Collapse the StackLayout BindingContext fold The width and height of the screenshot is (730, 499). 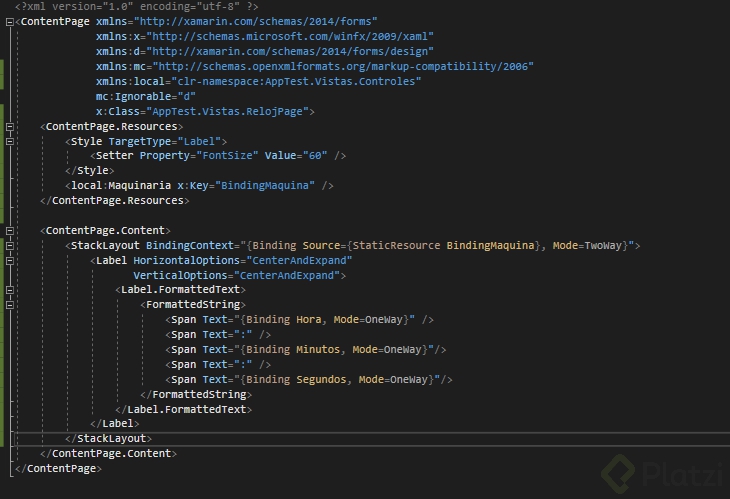(x=10, y=245)
